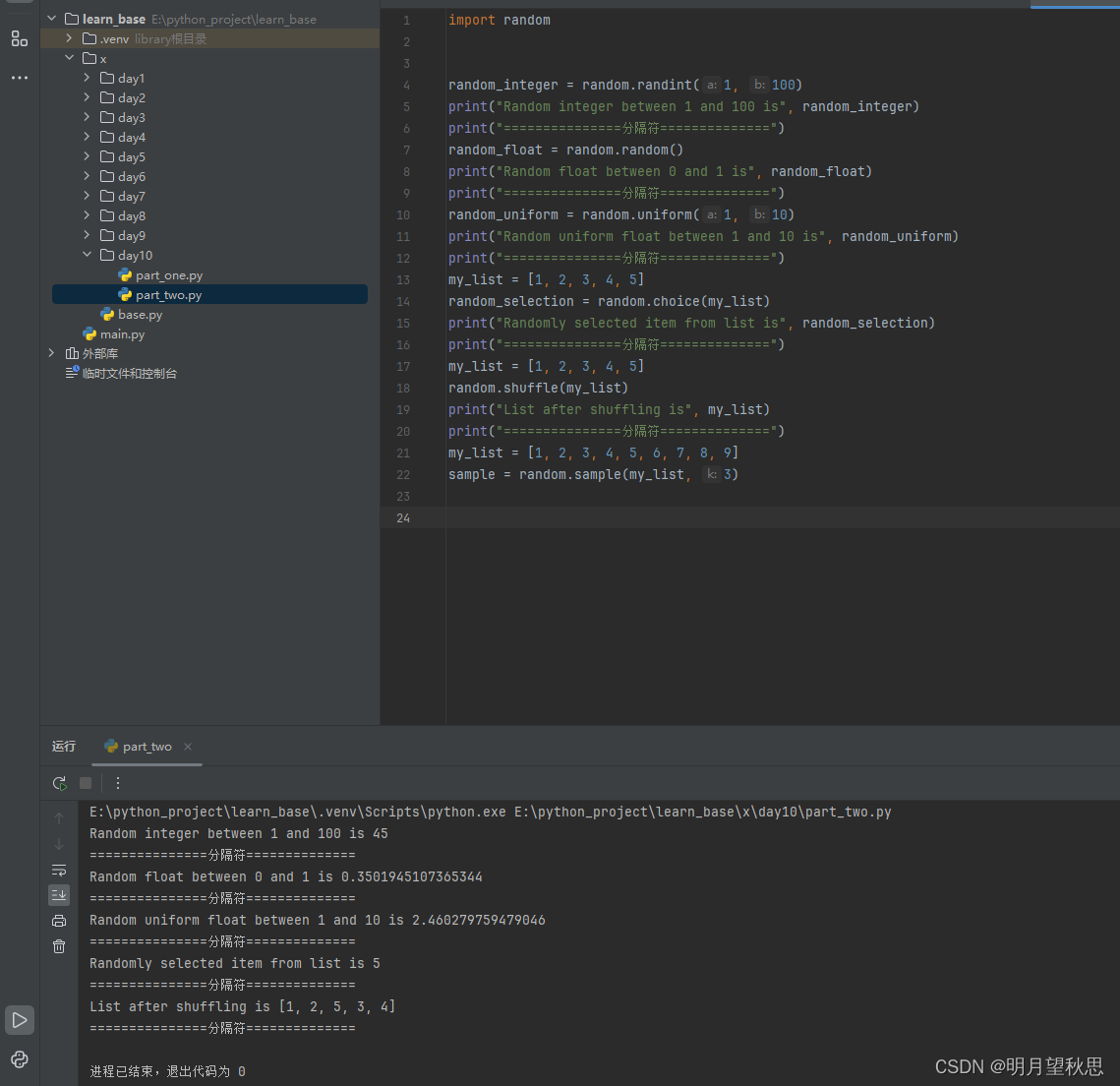Select 临时文件和控制台 node
This screenshot has width=1120, height=1086.
coord(121,373)
